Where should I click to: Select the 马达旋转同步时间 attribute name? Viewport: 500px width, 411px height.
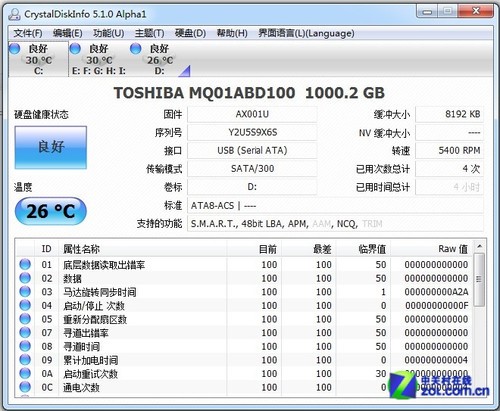click(100, 292)
